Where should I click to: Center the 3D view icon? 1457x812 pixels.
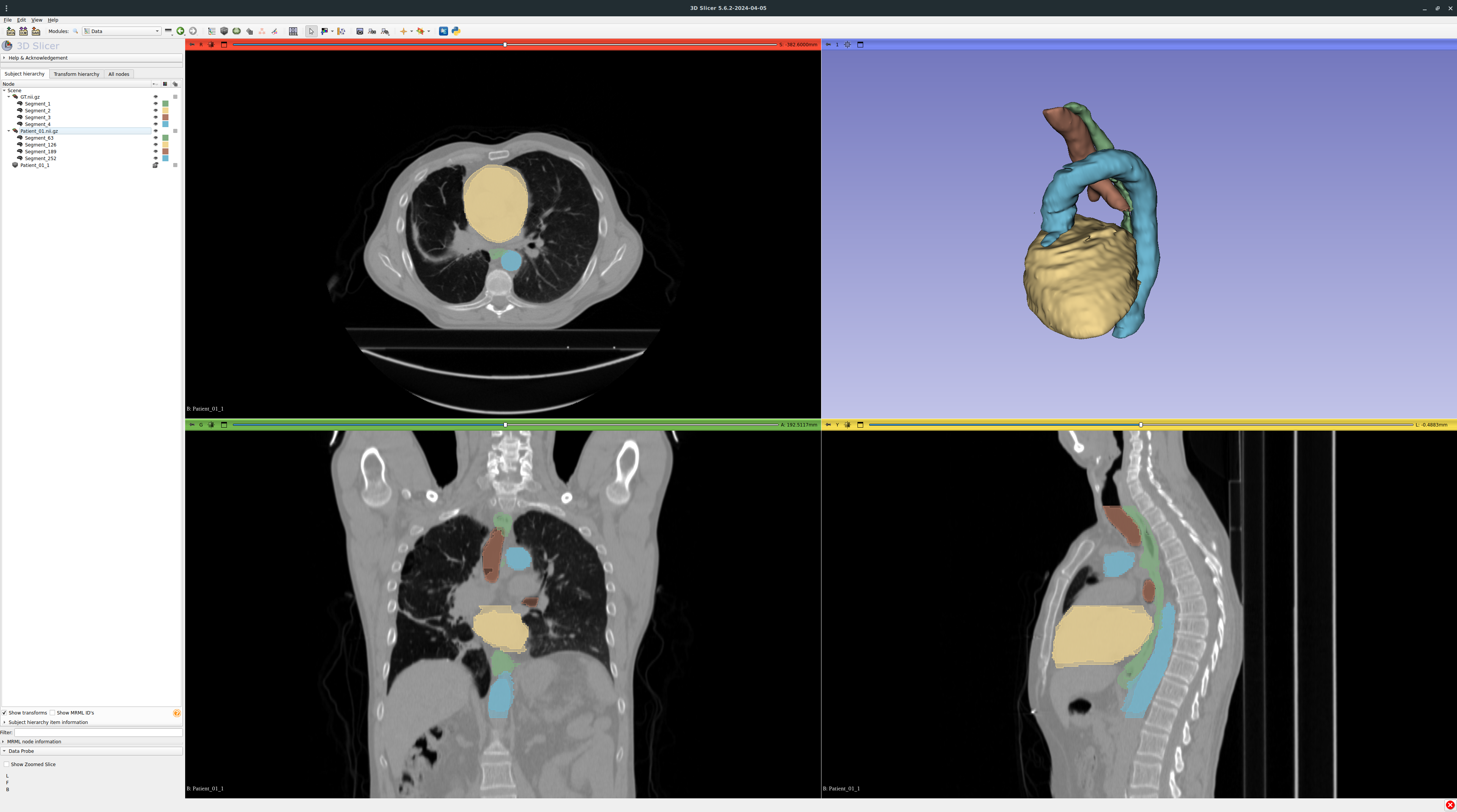[x=847, y=45]
